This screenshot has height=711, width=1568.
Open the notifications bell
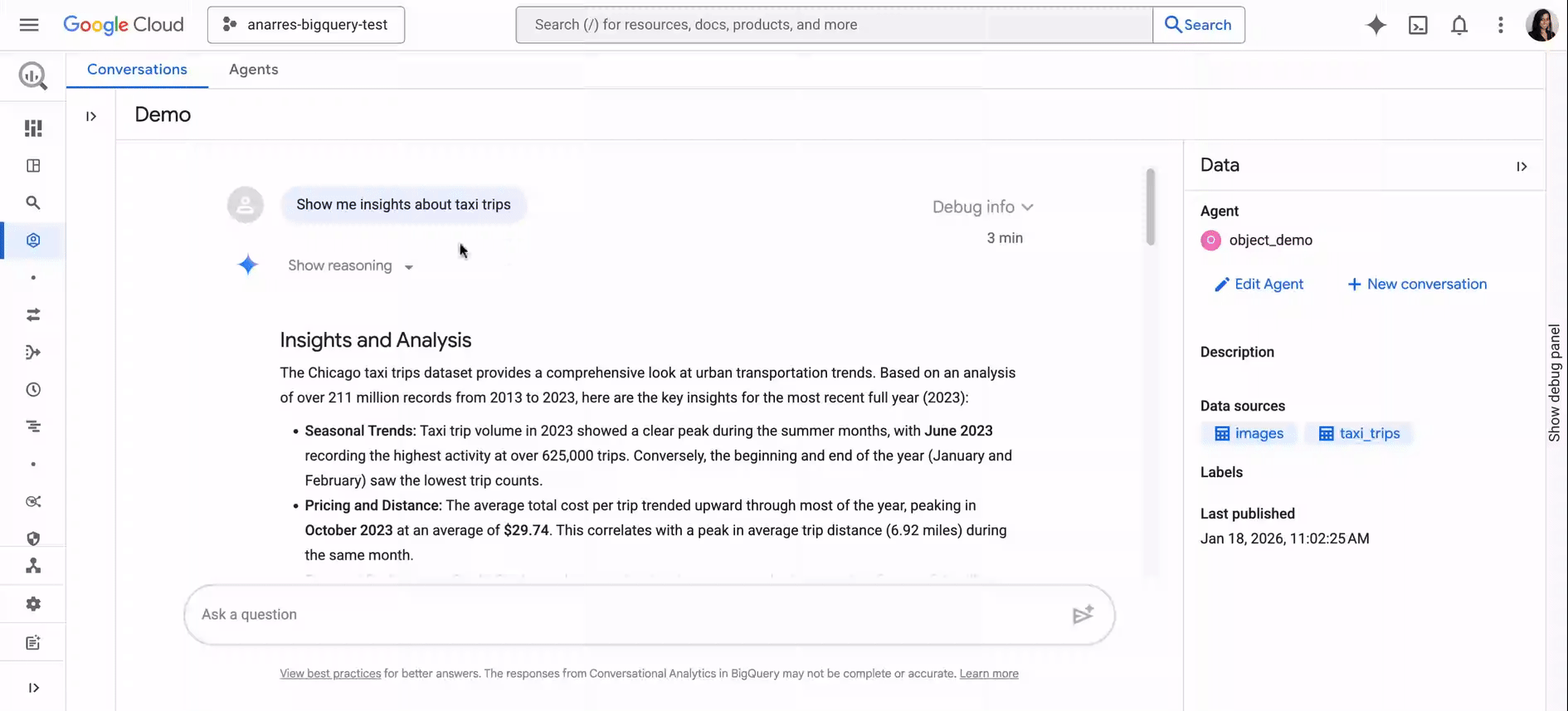coord(1459,25)
